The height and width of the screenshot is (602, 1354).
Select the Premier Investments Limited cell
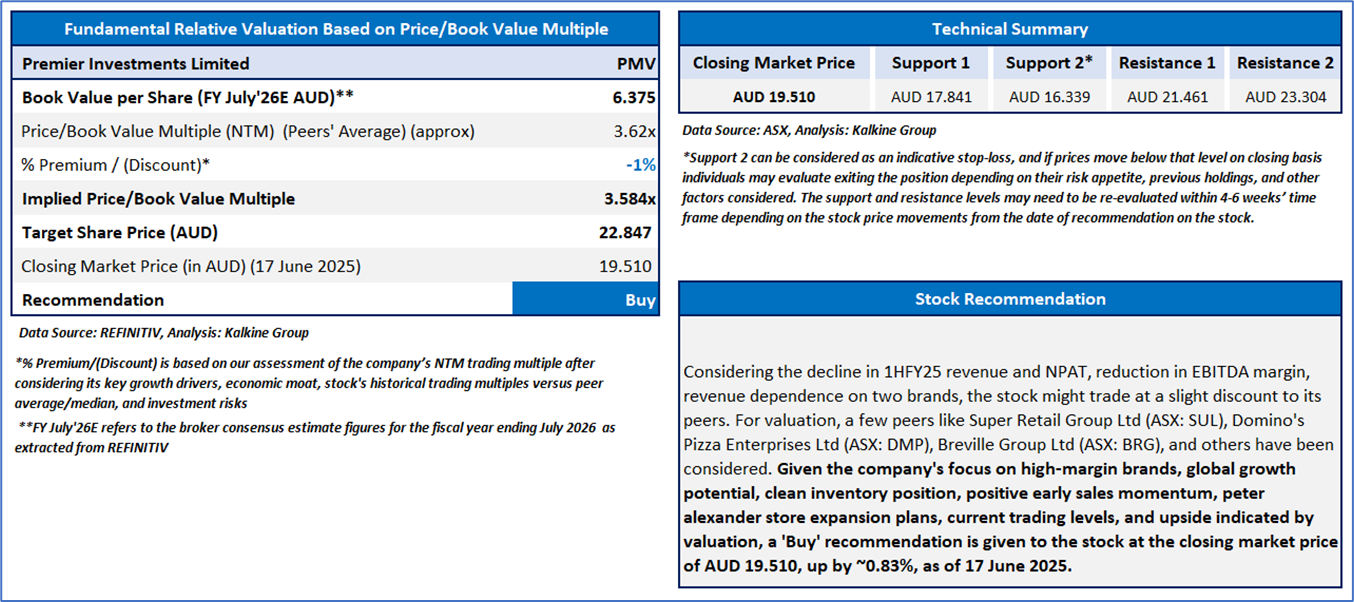pyautogui.click(x=136, y=64)
